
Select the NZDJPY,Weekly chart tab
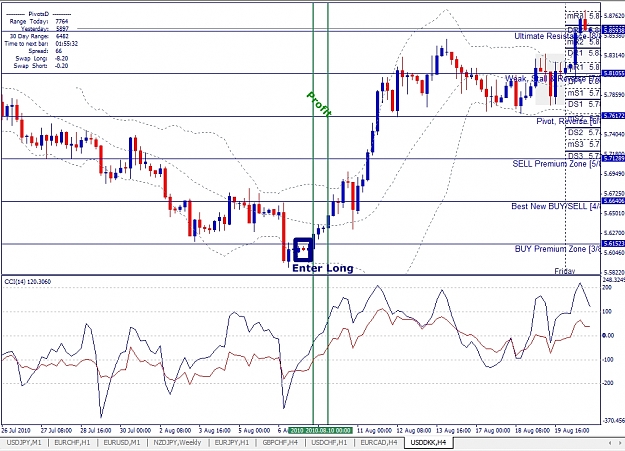coord(177,443)
